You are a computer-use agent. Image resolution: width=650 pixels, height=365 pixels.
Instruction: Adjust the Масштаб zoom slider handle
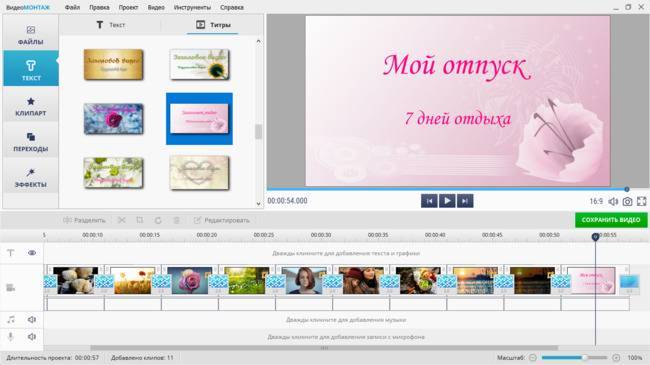585,358
